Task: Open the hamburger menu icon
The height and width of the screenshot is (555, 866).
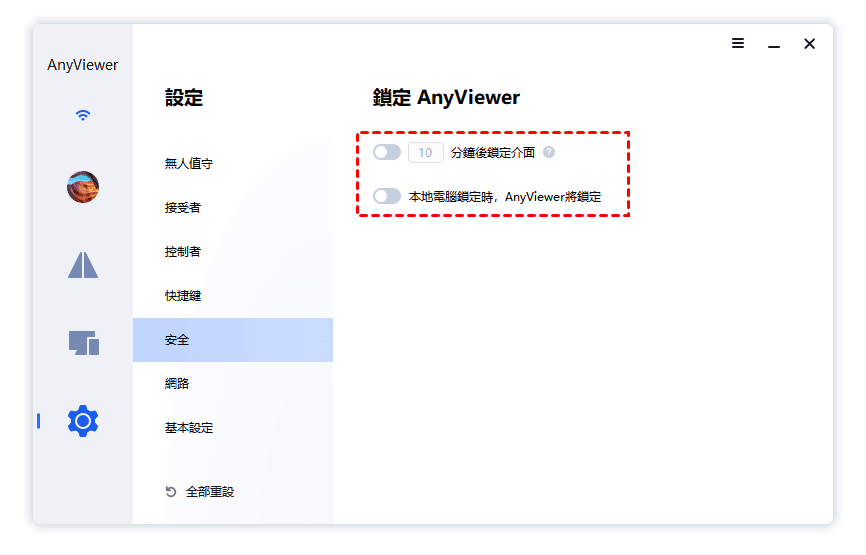Action: (x=738, y=43)
